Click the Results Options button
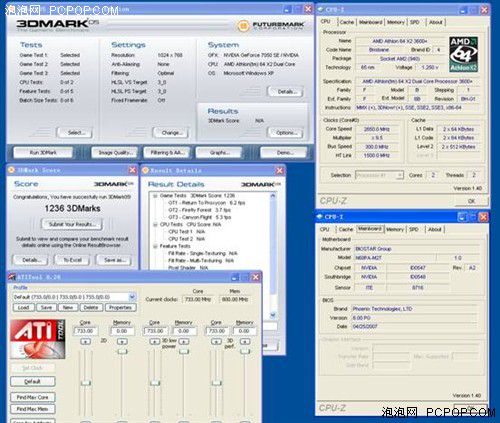The height and width of the screenshot is (423, 500). pos(285,133)
